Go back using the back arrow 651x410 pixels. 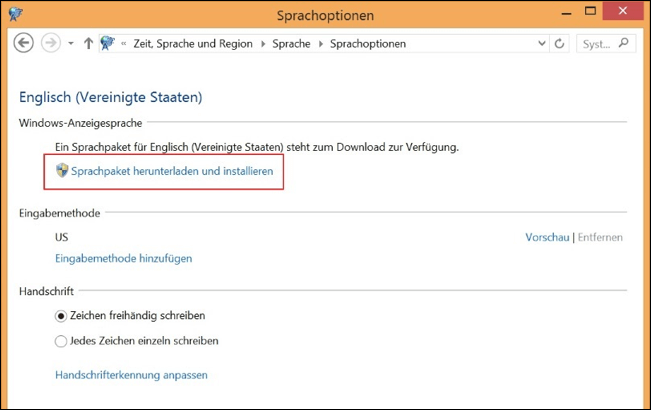pos(24,43)
